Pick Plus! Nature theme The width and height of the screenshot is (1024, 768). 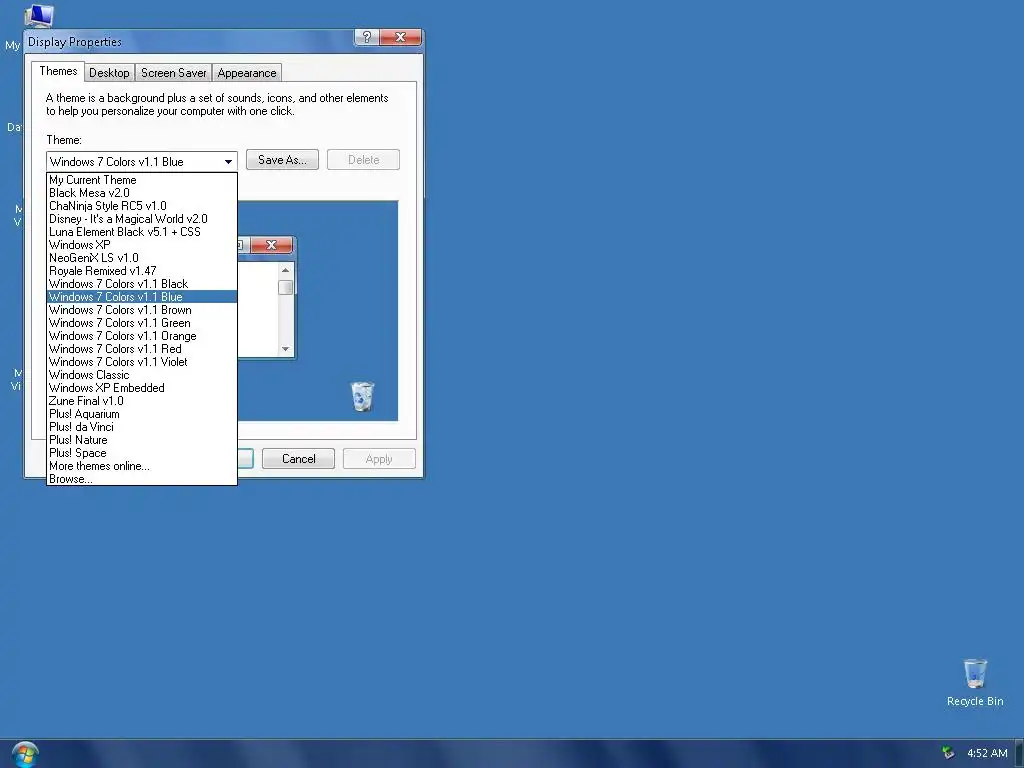coord(142,440)
